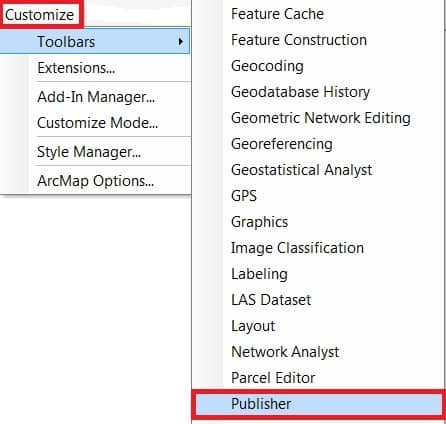Show the LAS Dataset toolbar

[x=319, y=300]
